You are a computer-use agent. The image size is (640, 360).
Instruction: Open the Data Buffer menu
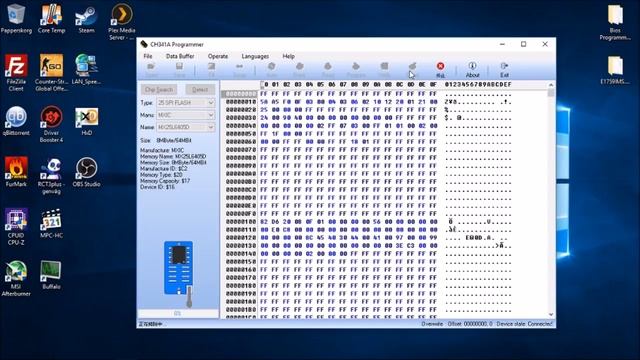click(180, 56)
